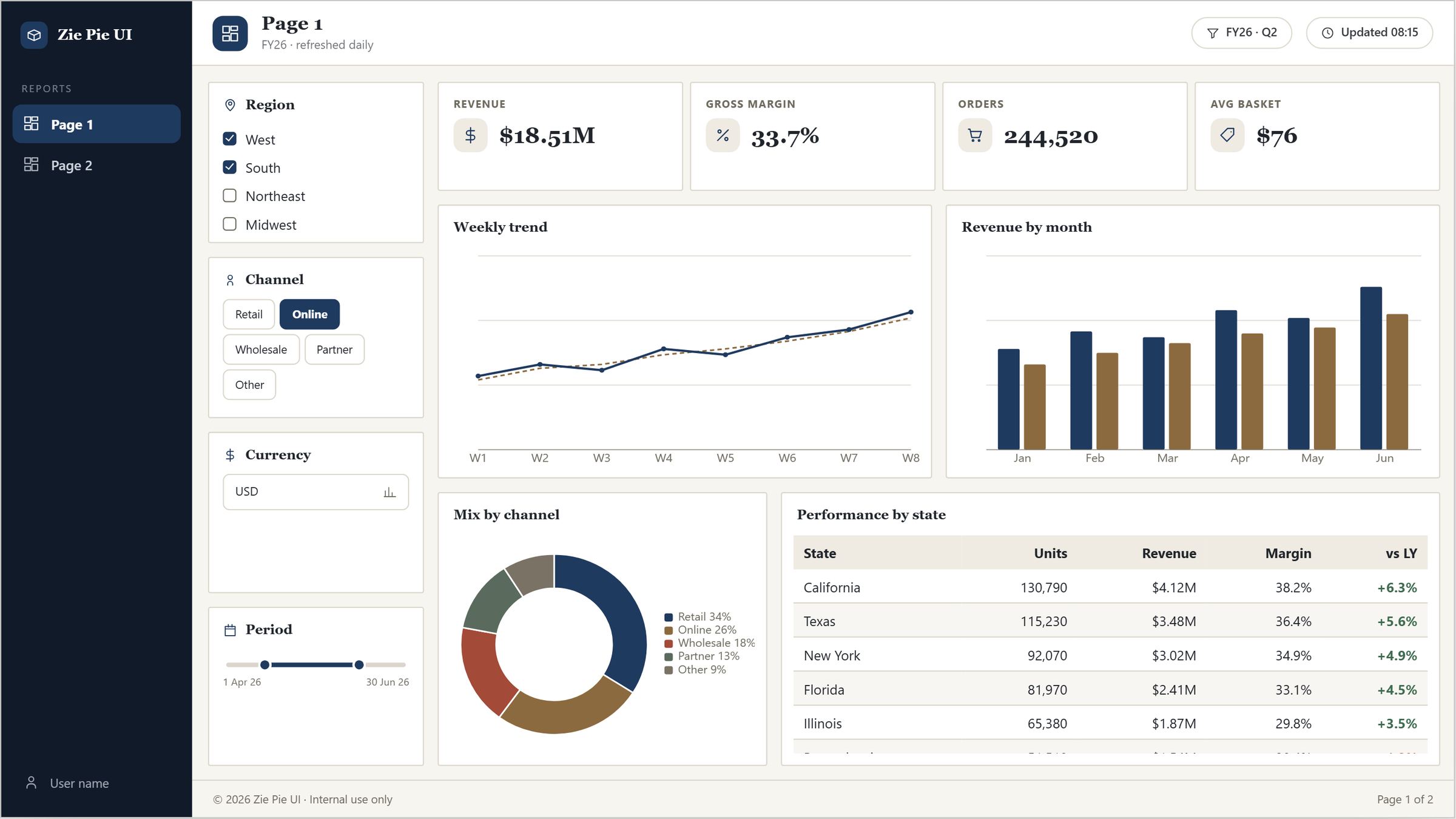Sort table by the vs LY column header

tap(1401, 553)
